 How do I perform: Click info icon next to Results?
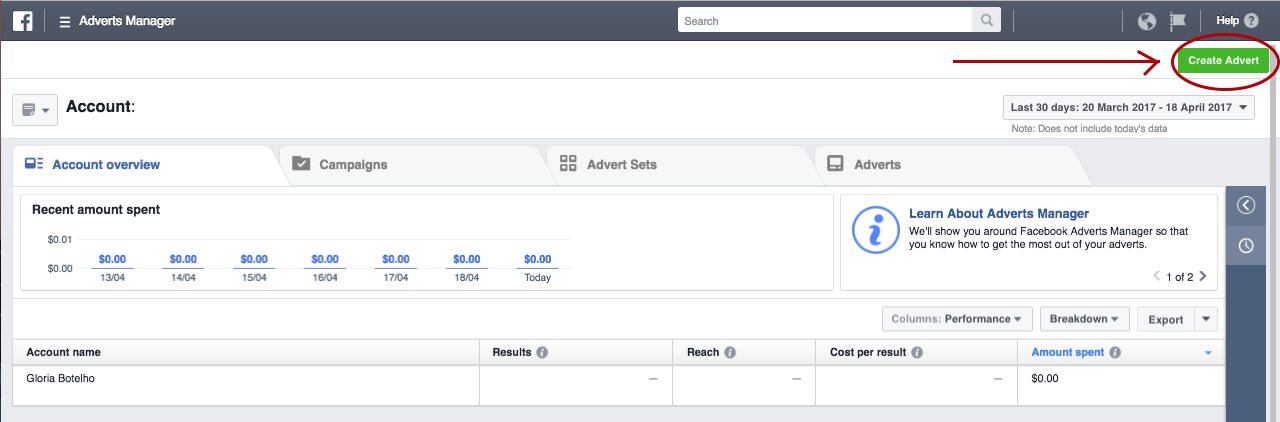click(x=542, y=352)
